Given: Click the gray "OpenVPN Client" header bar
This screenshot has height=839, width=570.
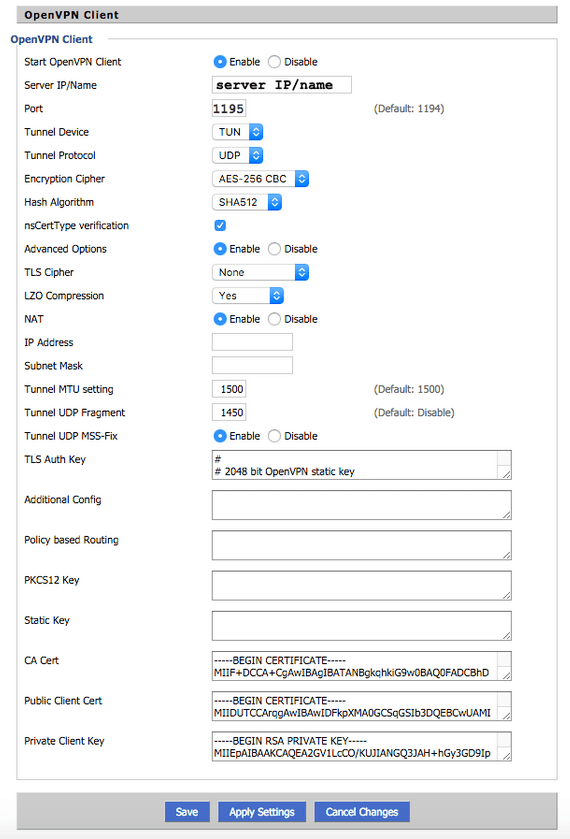Looking at the screenshot, I should tap(287, 14).
